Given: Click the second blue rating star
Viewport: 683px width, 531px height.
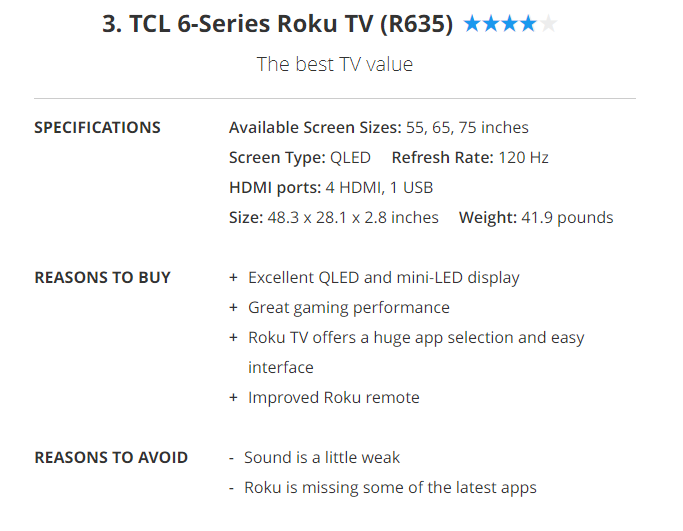Looking at the screenshot, I should (x=491, y=24).
